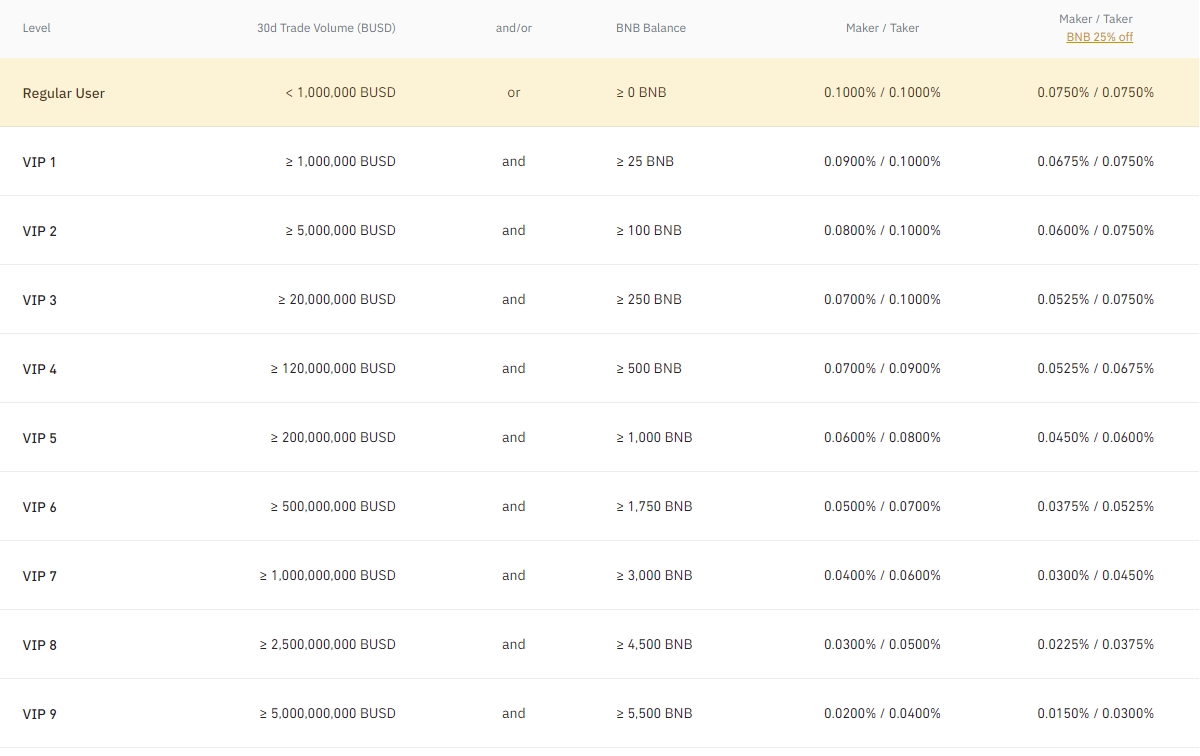Select the VIP 8 level label

40,645
